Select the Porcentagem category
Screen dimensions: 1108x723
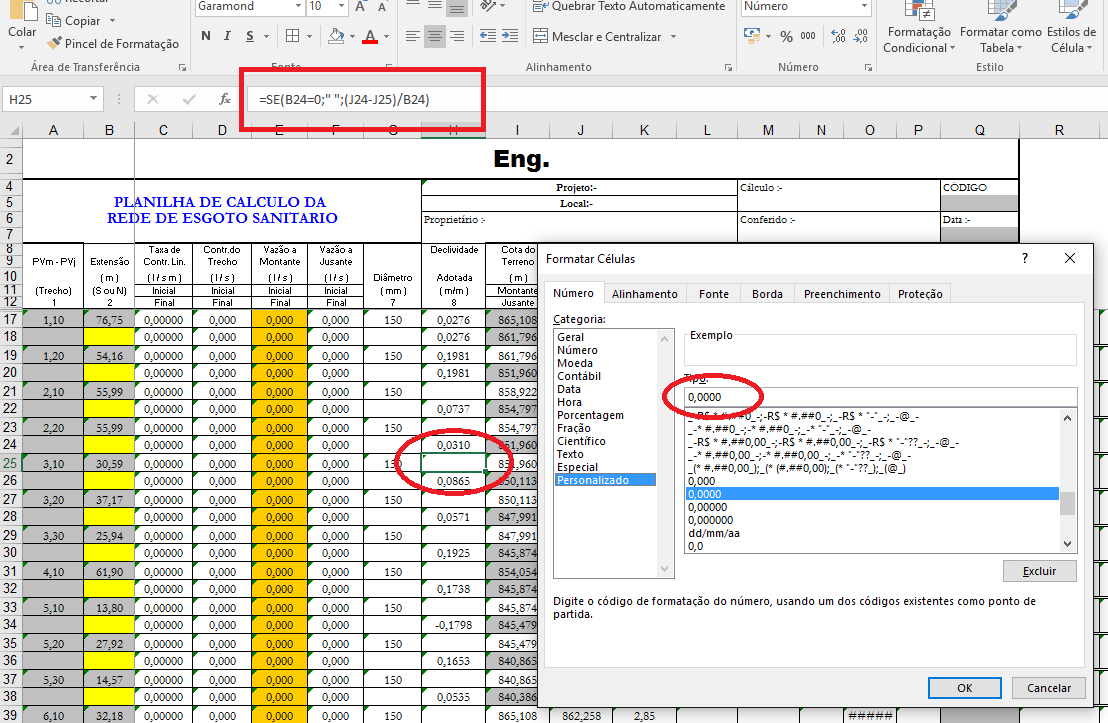click(x=591, y=416)
